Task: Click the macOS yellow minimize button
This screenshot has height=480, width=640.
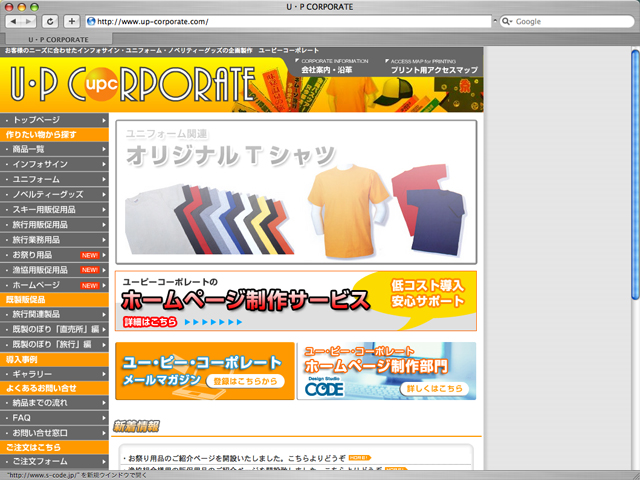Action: point(22,7)
